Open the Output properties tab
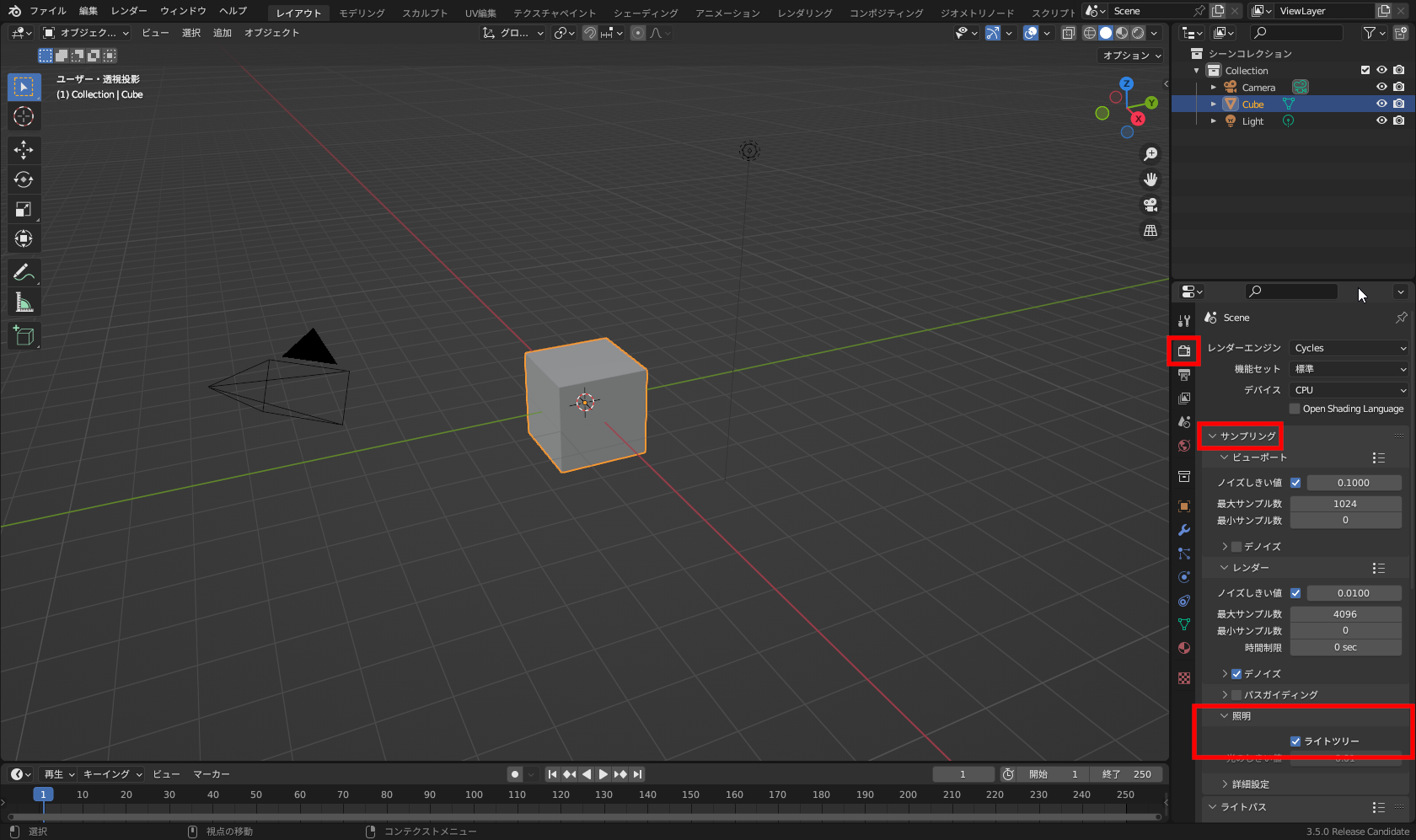 click(x=1184, y=374)
